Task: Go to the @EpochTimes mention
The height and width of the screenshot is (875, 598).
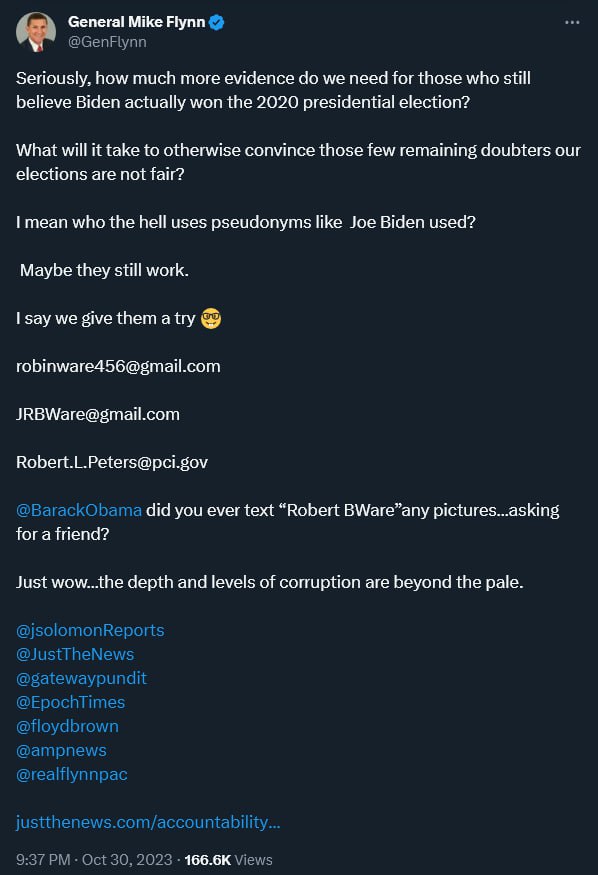Action: [x=71, y=702]
